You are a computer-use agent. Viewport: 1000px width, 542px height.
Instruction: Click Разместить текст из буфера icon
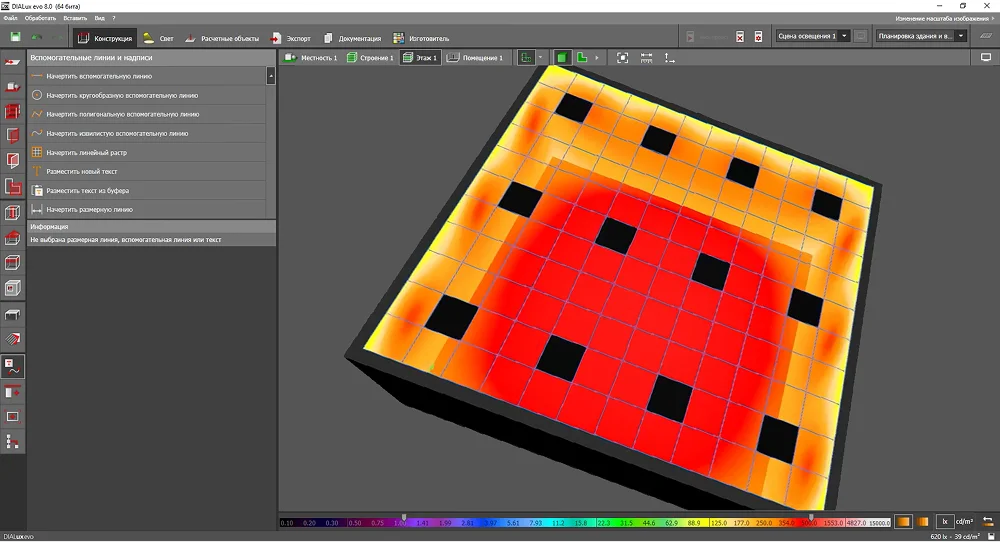click(37, 190)
